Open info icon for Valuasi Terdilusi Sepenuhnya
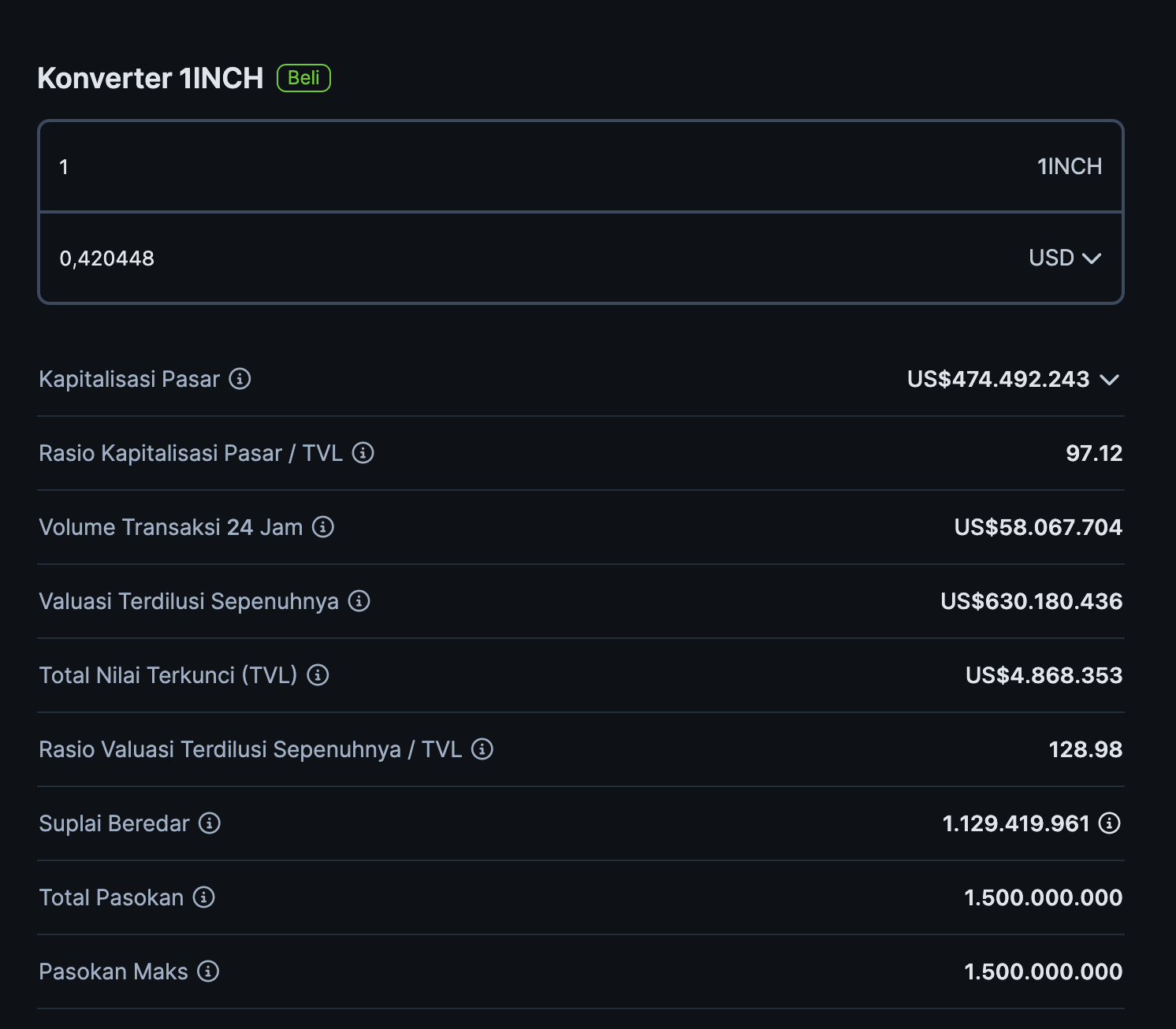The image size is (1176, 1029). click(359, 601)
